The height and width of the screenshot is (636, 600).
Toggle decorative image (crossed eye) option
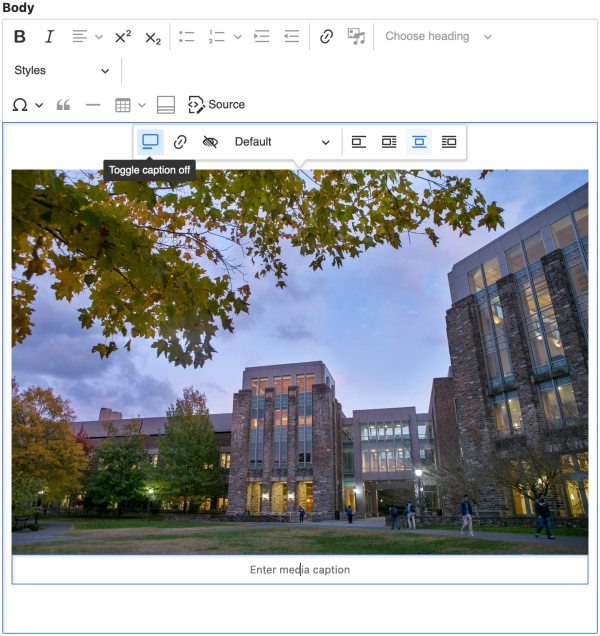coord(210,142)
